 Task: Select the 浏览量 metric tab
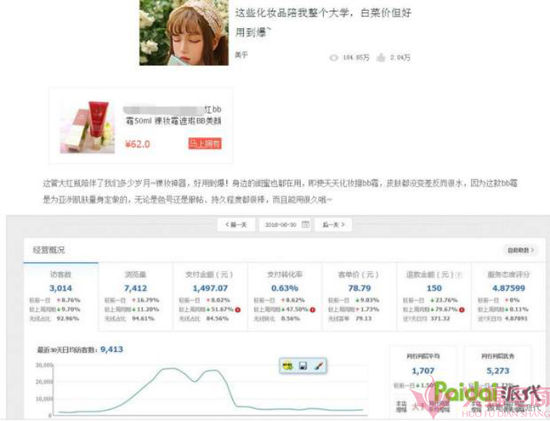135,296
